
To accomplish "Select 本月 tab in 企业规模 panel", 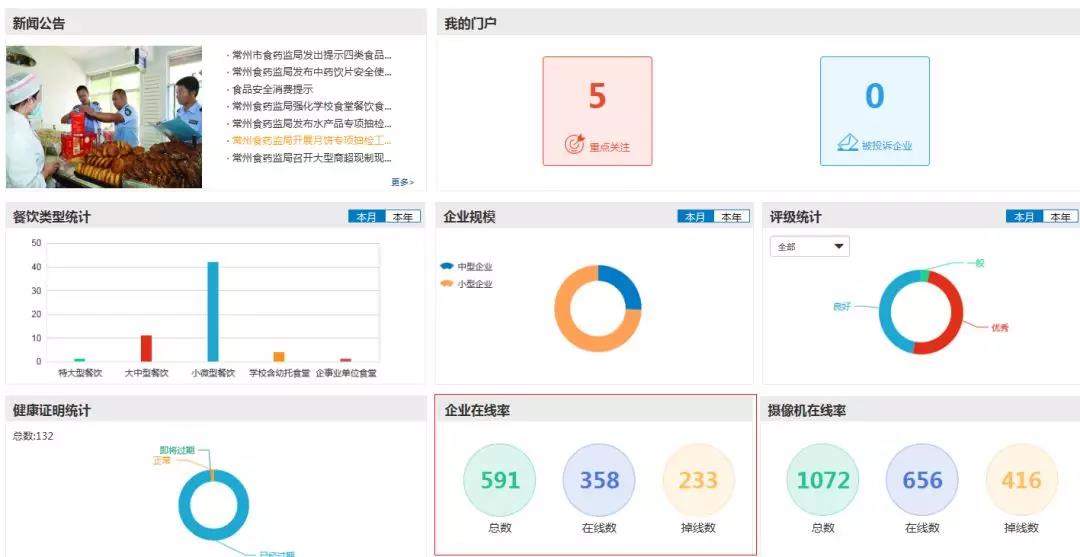I will coord(696,217).
